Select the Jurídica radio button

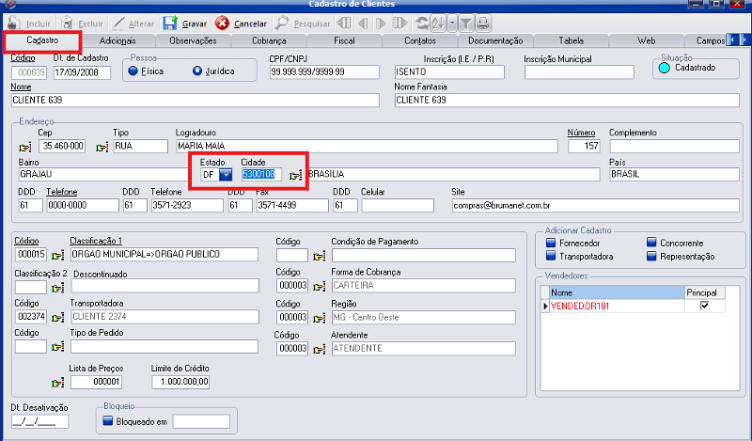(x=197, y=71)
